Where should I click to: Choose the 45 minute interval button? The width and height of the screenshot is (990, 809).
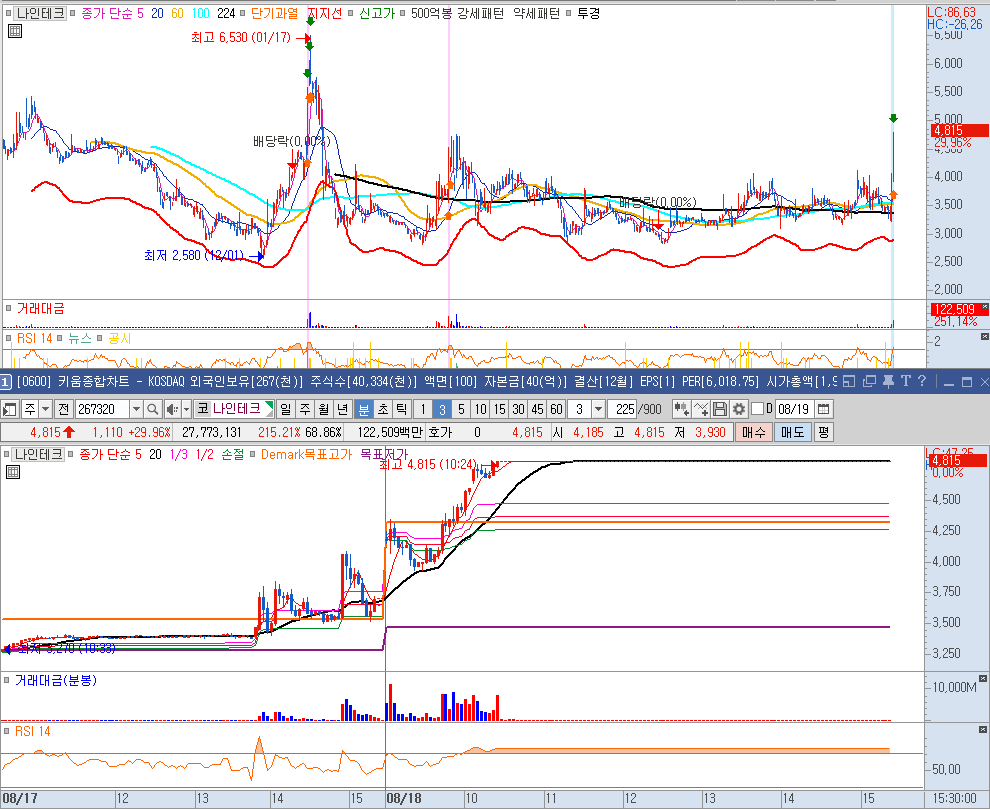[x=537, y=409]
